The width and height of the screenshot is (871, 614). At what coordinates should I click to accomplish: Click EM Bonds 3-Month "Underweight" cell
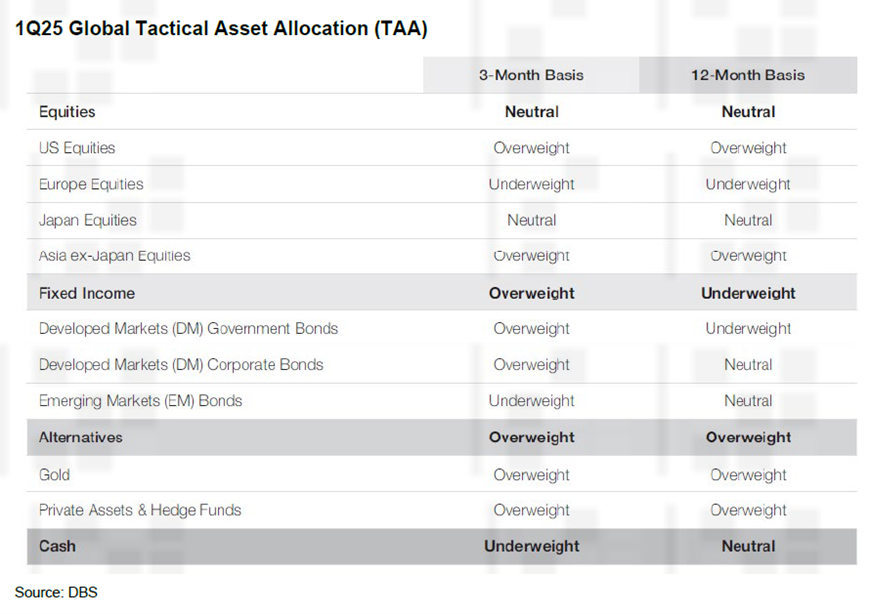coord(532,401)
